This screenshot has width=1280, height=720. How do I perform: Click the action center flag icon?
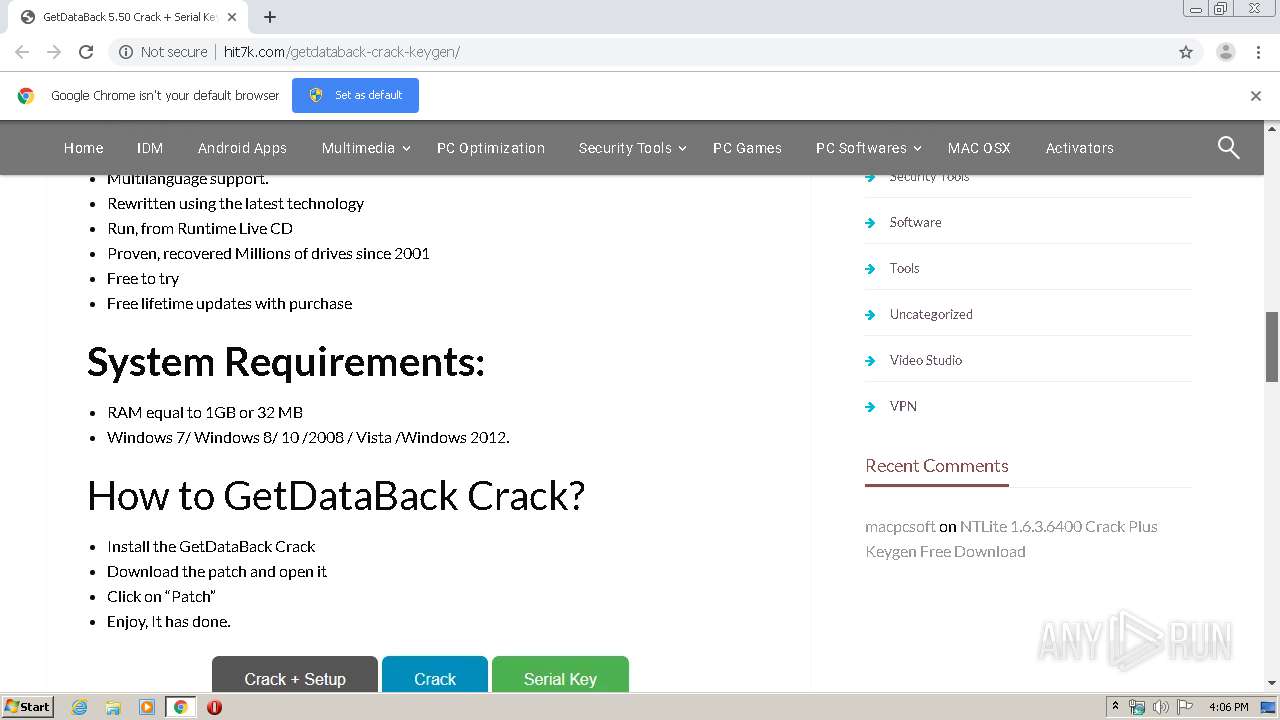pos(1184,707)
